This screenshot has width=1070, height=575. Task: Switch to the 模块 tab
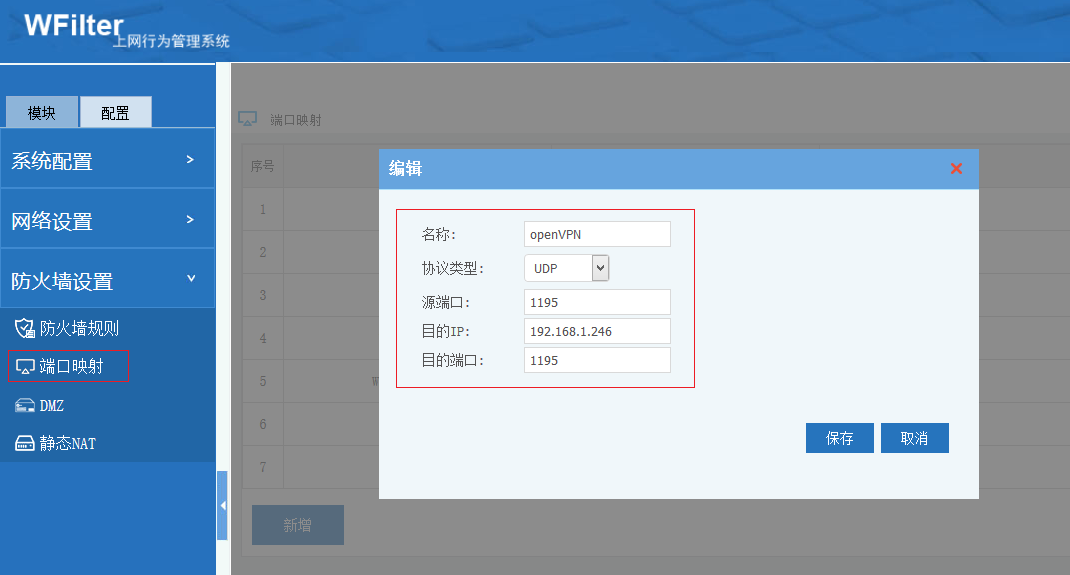(x=41, y=113)
